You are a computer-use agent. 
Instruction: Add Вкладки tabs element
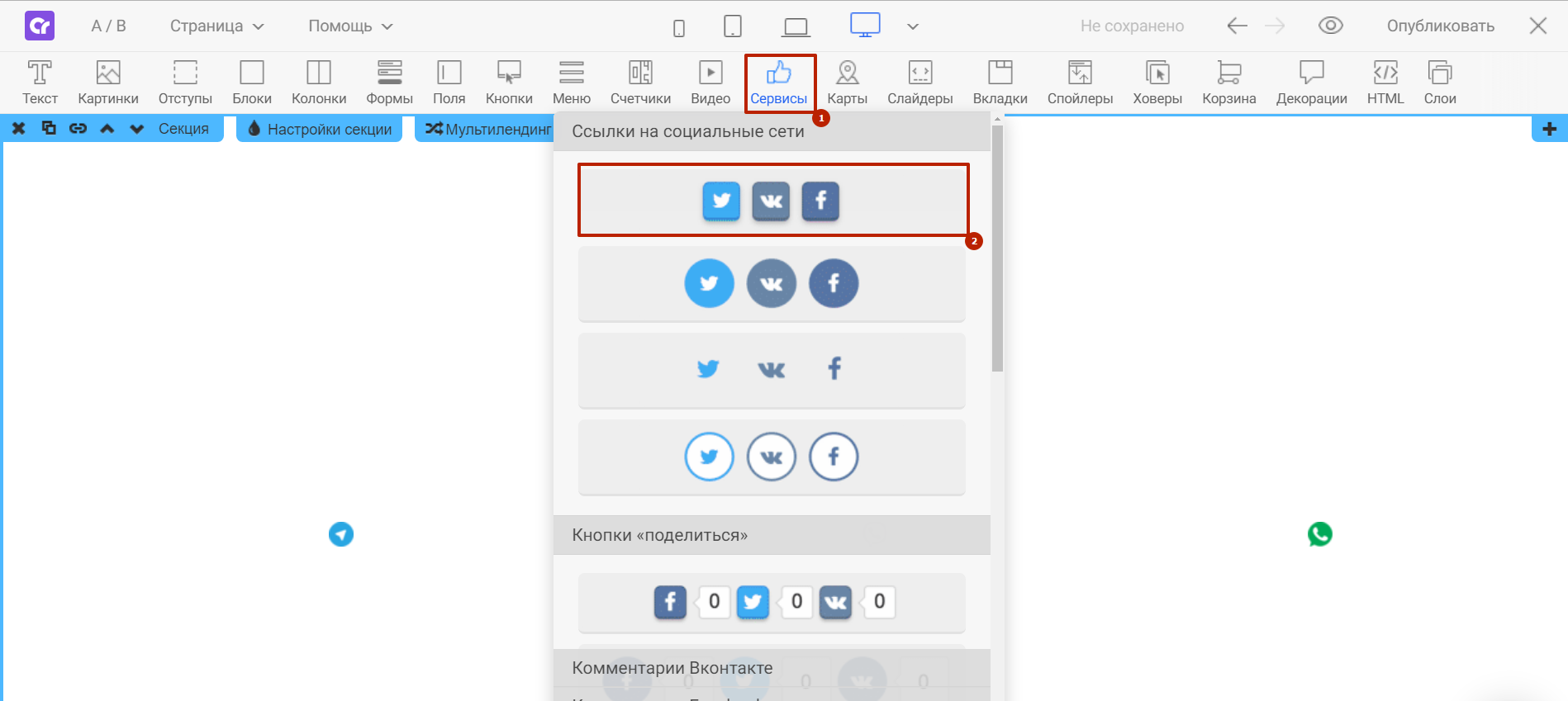pos(1000,83)
